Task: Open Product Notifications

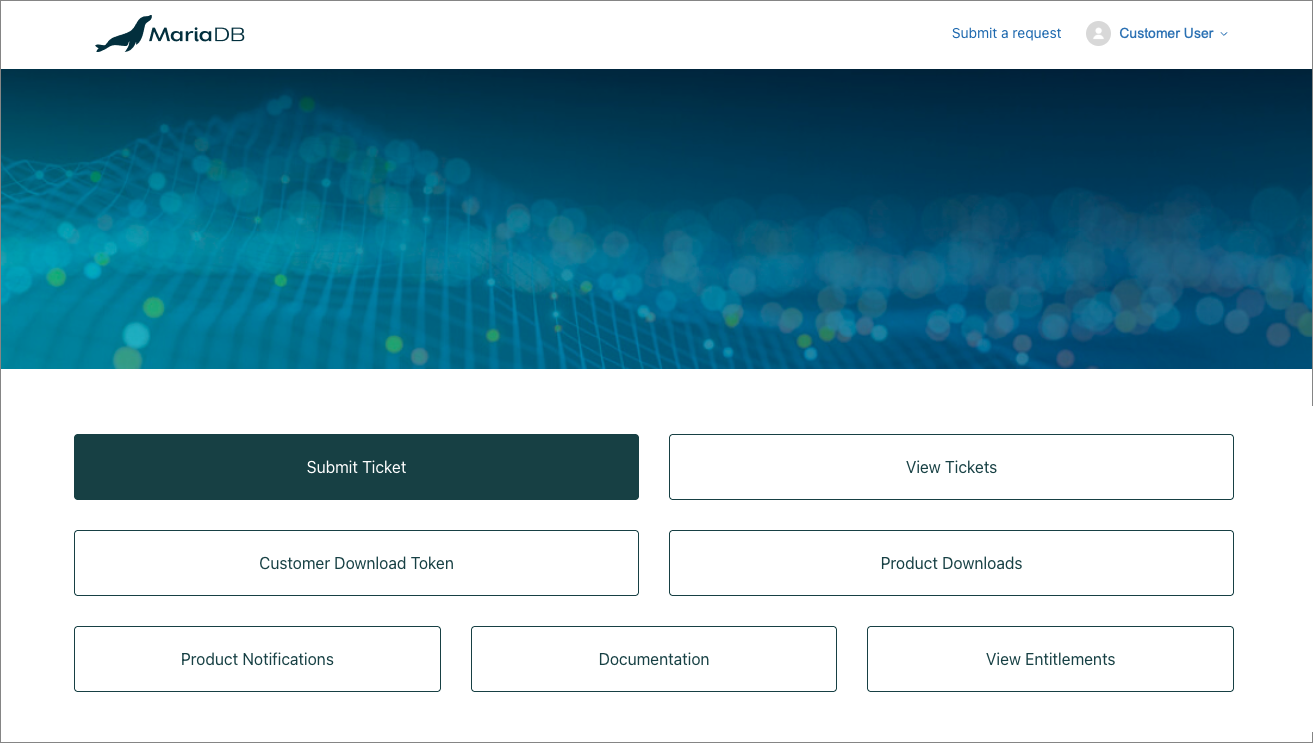Action: point(257,659)
